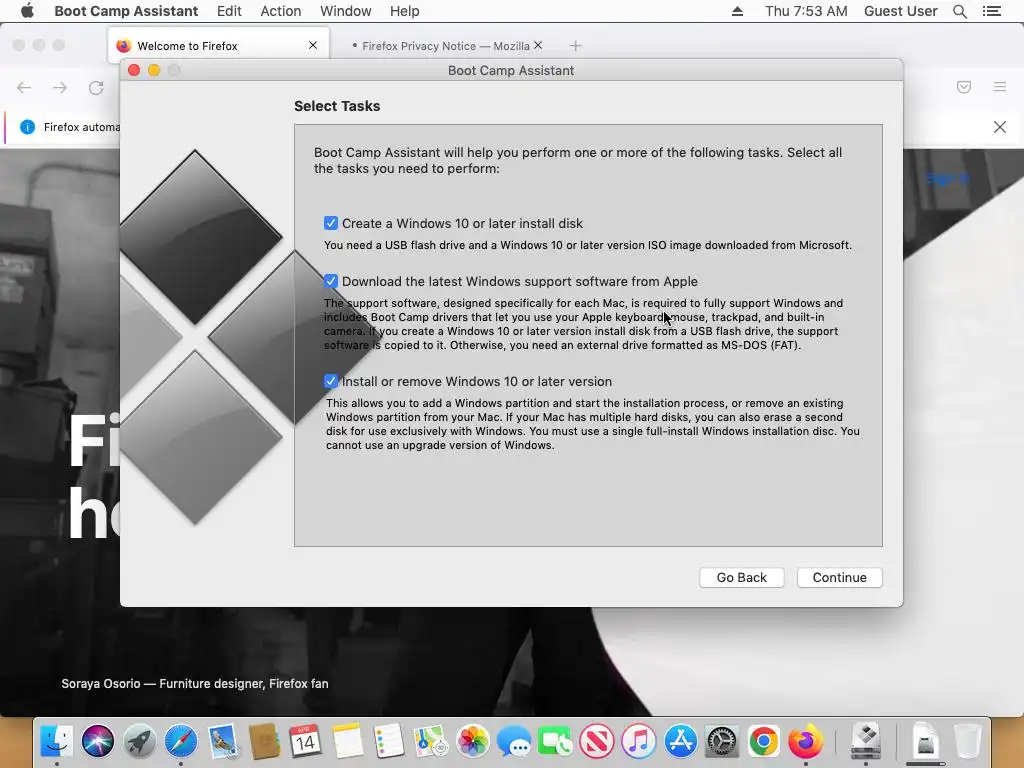Click the Pocket icon in Firefox toolbar

964,87
